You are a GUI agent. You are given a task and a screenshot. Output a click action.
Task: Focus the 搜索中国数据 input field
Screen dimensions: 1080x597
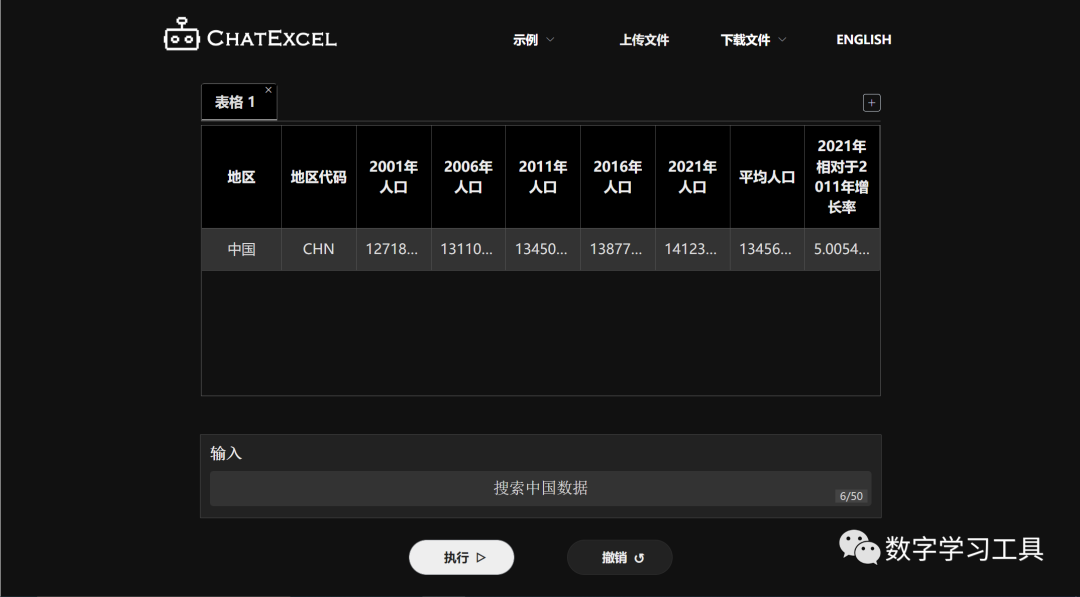click(x=540, y=488)
